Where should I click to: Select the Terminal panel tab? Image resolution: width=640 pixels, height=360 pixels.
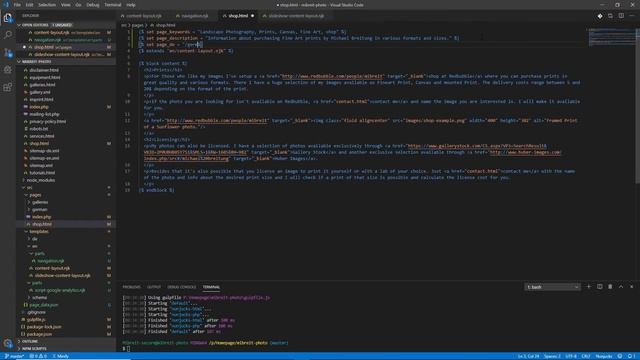click(211, 287)
